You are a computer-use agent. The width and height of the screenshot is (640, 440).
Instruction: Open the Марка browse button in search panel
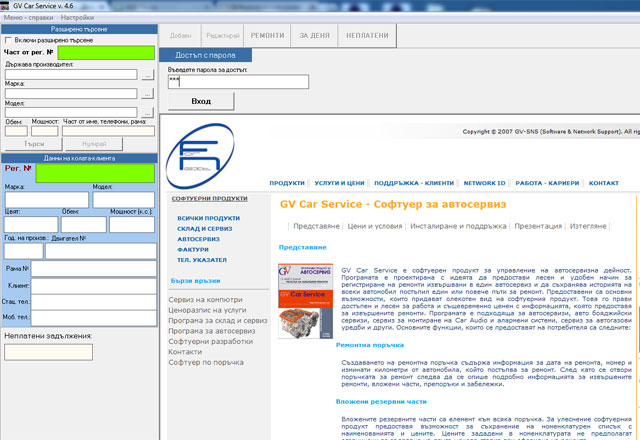pos(147,93)
